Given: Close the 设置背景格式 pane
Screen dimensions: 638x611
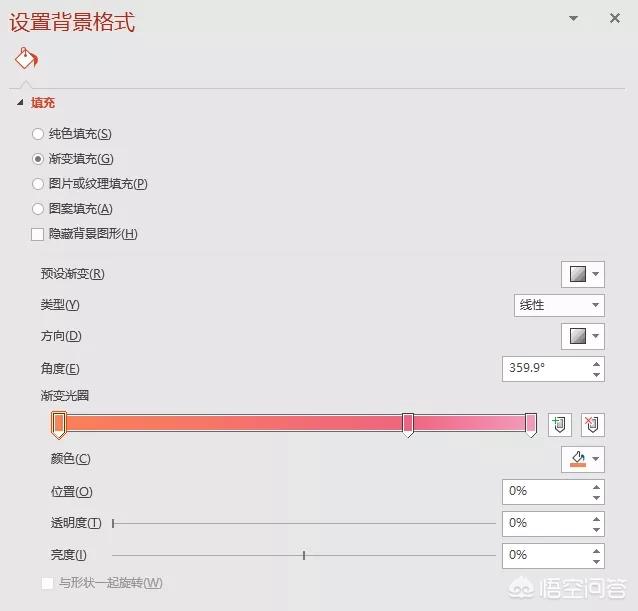Looking at the screenshot, I should (615, 18).
